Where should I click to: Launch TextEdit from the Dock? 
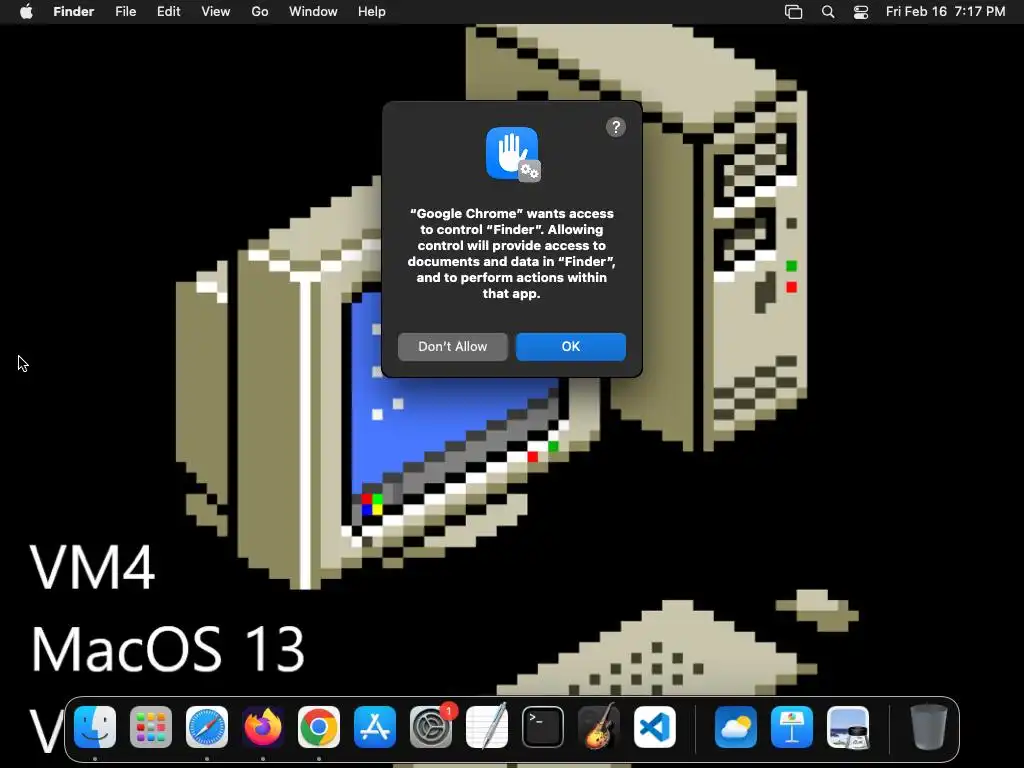pyautogui.click(x=487, y=727)
